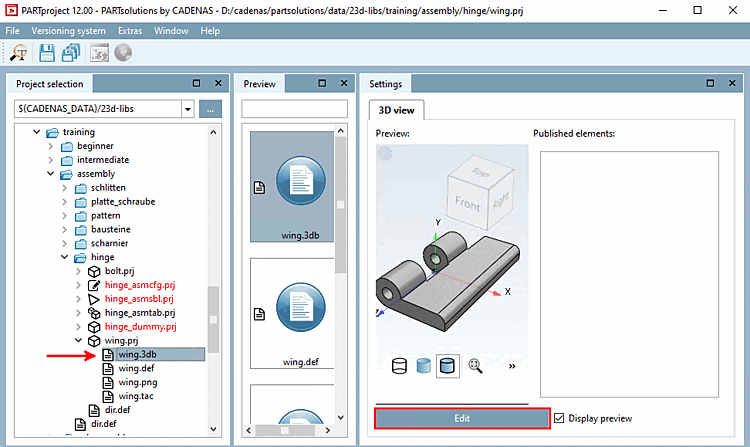Maximize the Settings panel
The image size is (750, 447).
pos(710,83)
